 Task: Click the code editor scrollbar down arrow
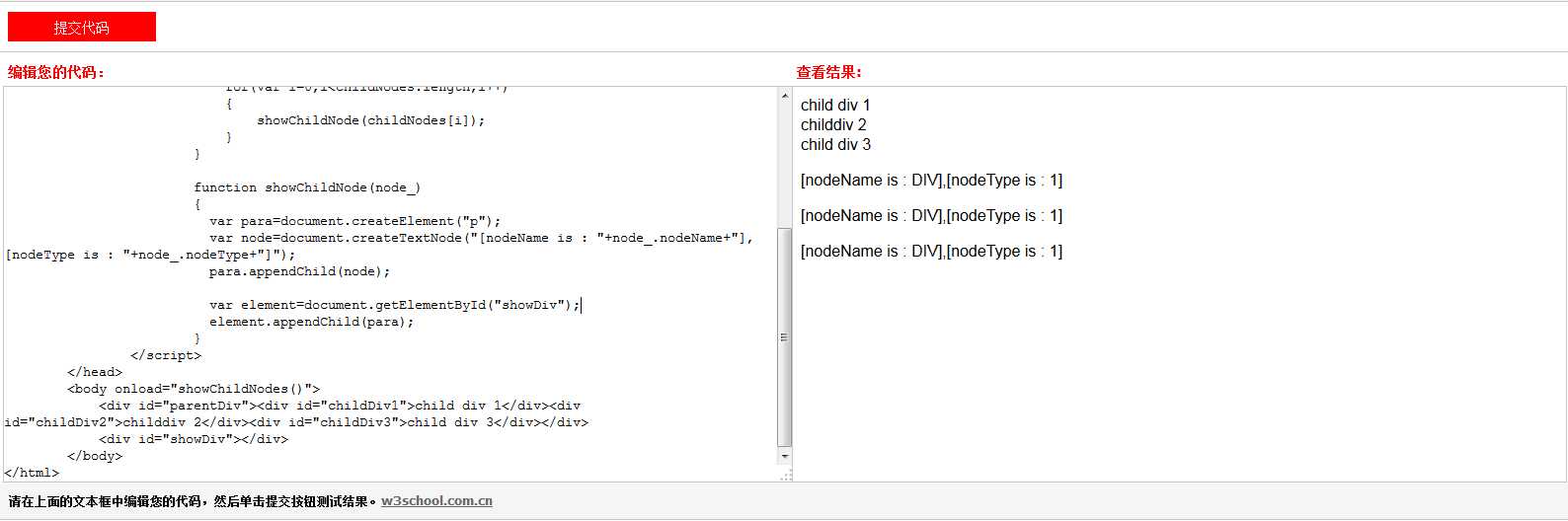coord(785,457)
